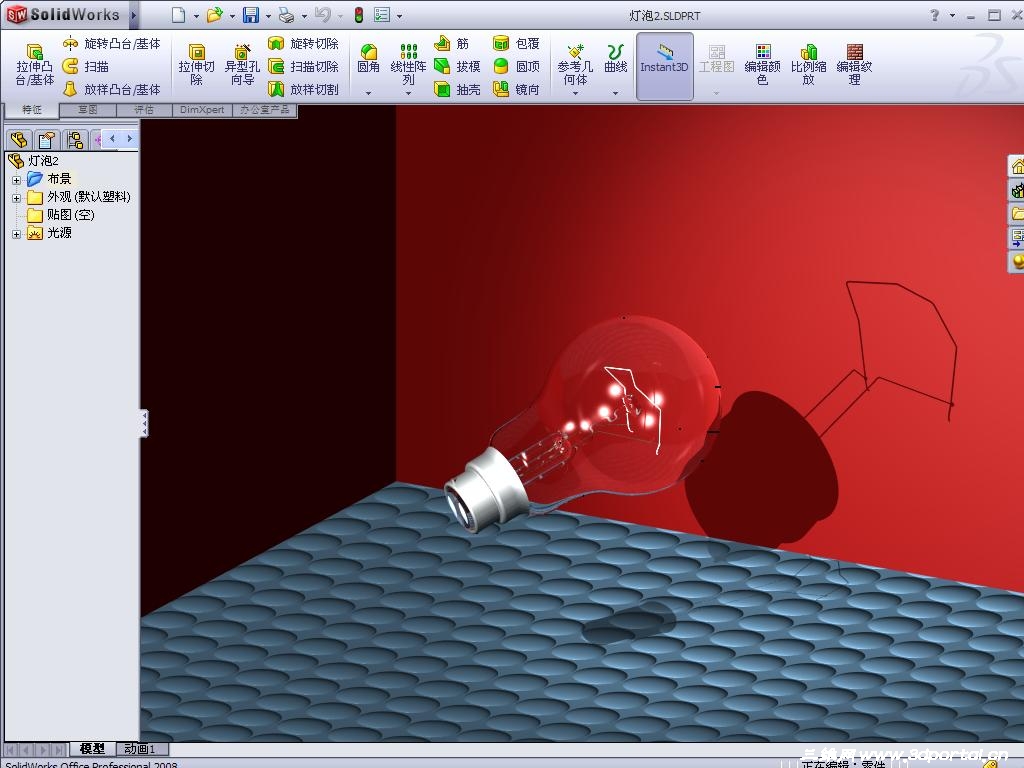Select the 拔模 draft tool
The height and width of the screenshot is (768, 1024).
pyautogui.click(x=457, y=67)
